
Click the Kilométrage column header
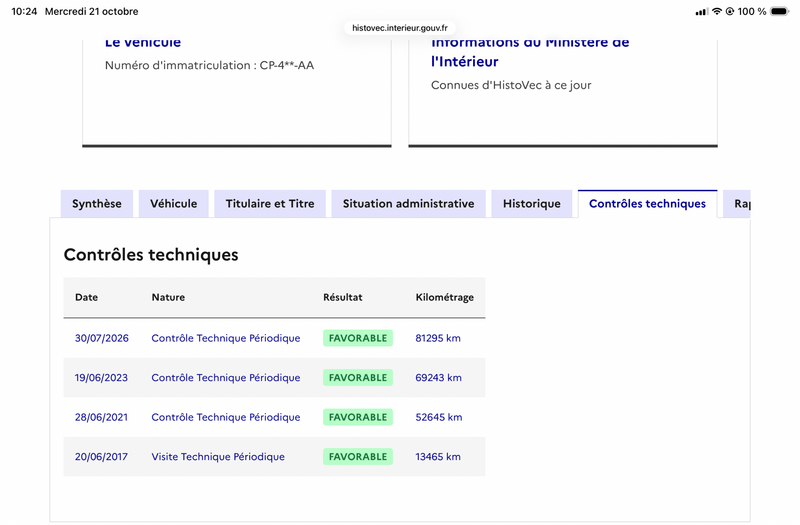pos(444,297)
